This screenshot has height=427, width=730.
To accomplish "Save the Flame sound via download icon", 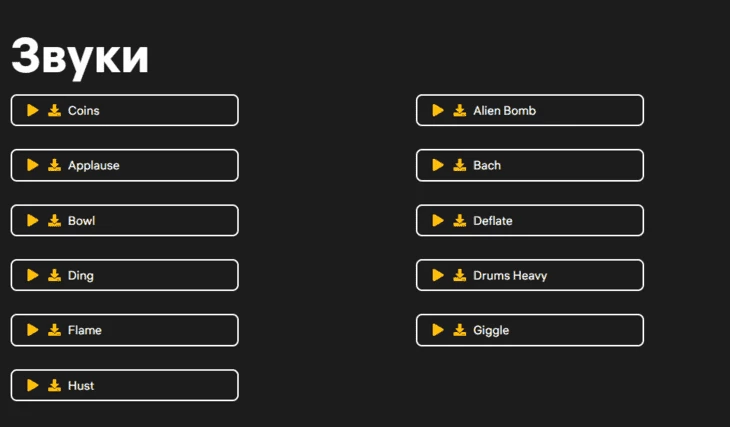I will [54, 330].
